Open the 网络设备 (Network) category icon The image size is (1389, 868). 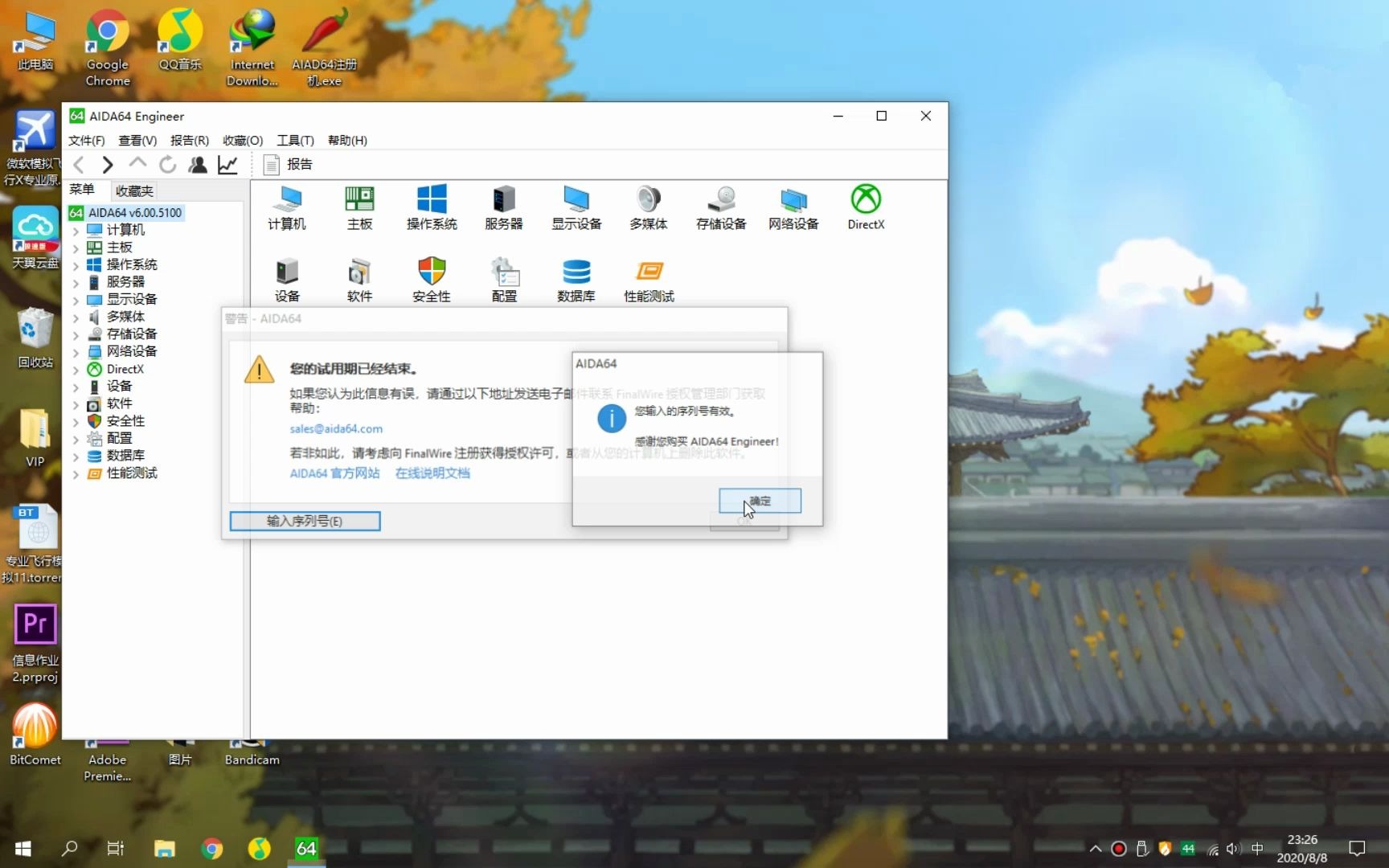(x=793, y=207)
